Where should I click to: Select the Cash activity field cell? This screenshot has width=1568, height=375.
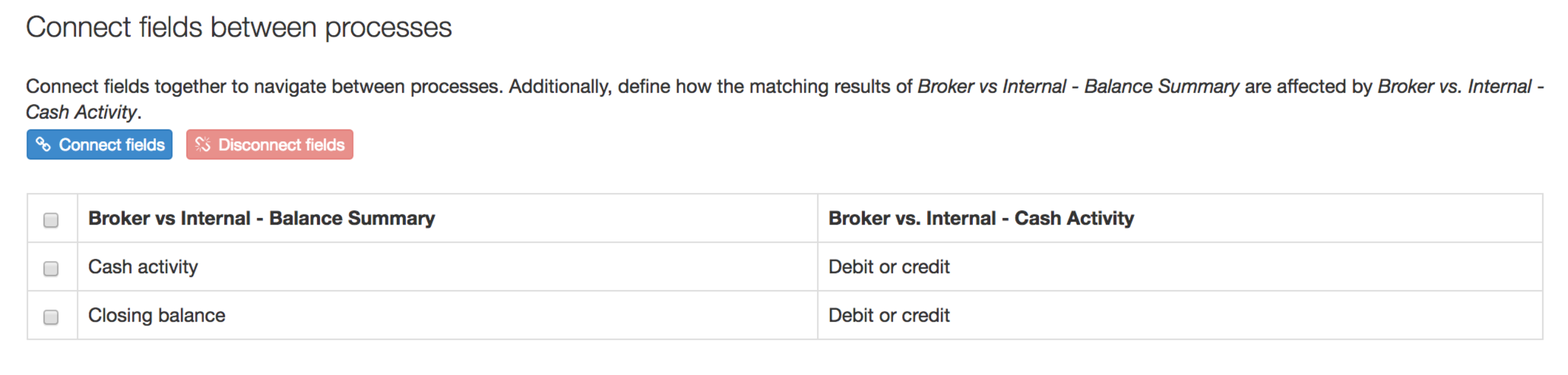coord(447,267)
